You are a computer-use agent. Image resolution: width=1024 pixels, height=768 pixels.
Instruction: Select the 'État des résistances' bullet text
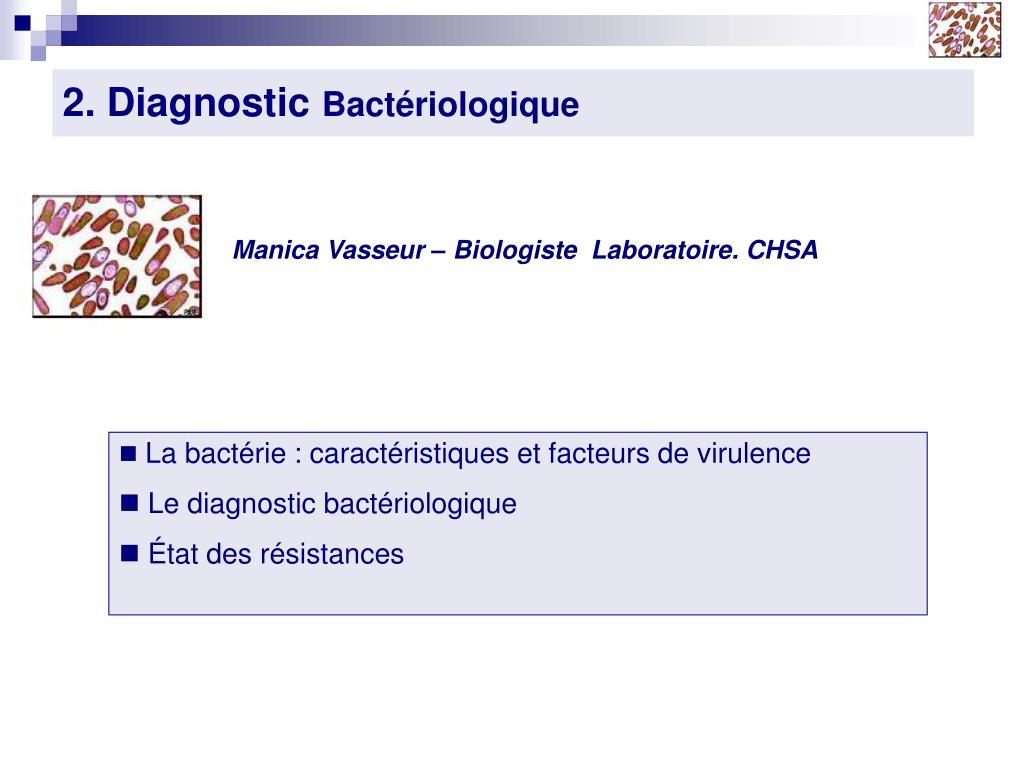tap(276, 552)
